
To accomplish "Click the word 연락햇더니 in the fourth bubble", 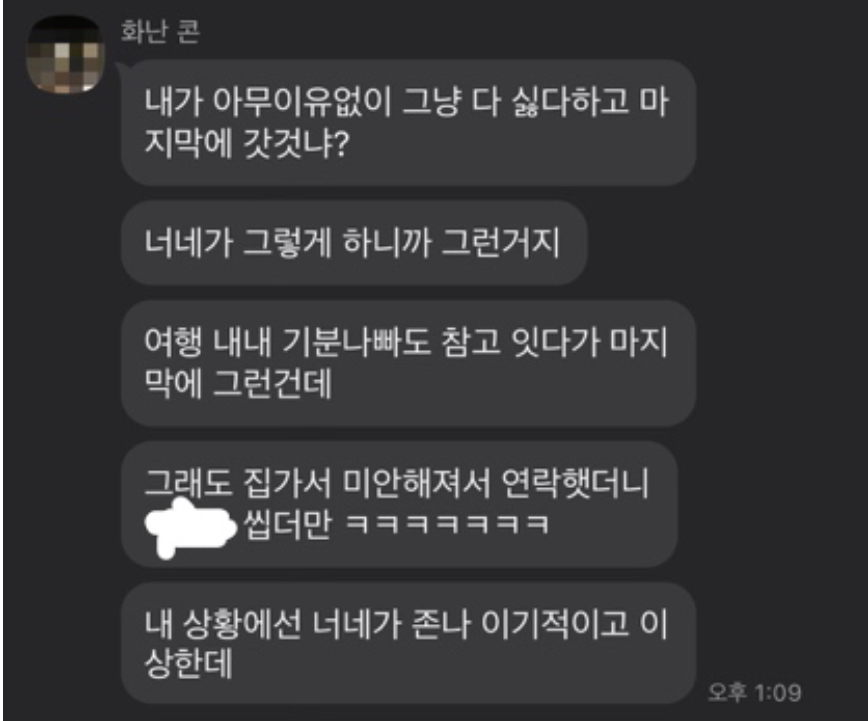I will coord(575,483).
